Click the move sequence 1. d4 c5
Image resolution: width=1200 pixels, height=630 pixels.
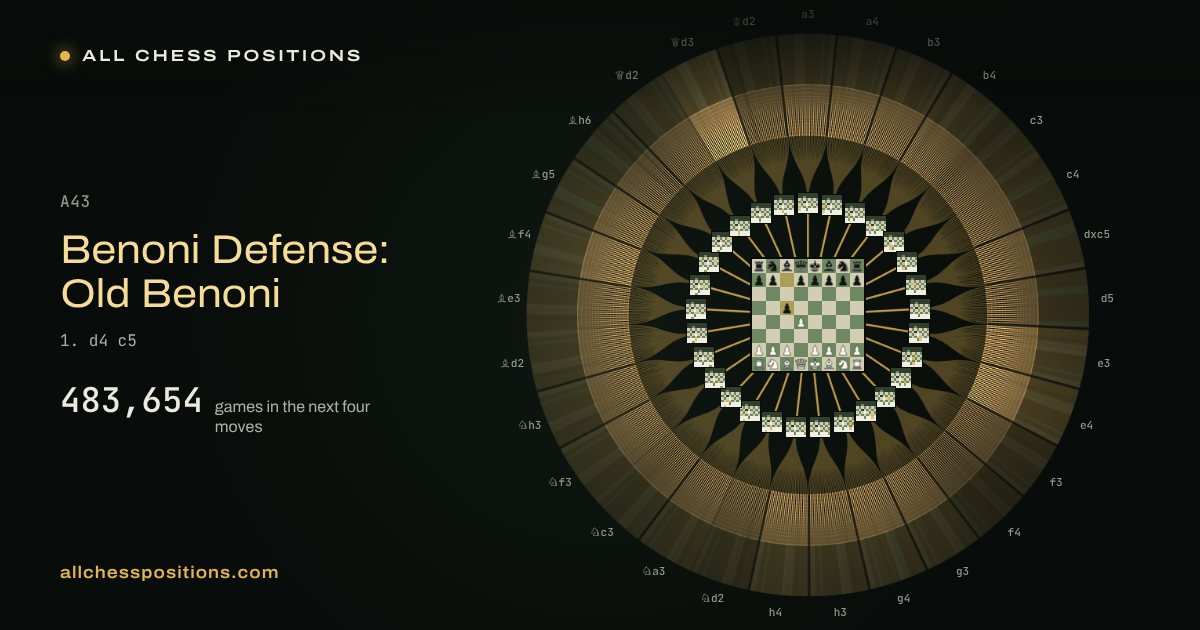[99, 341]
